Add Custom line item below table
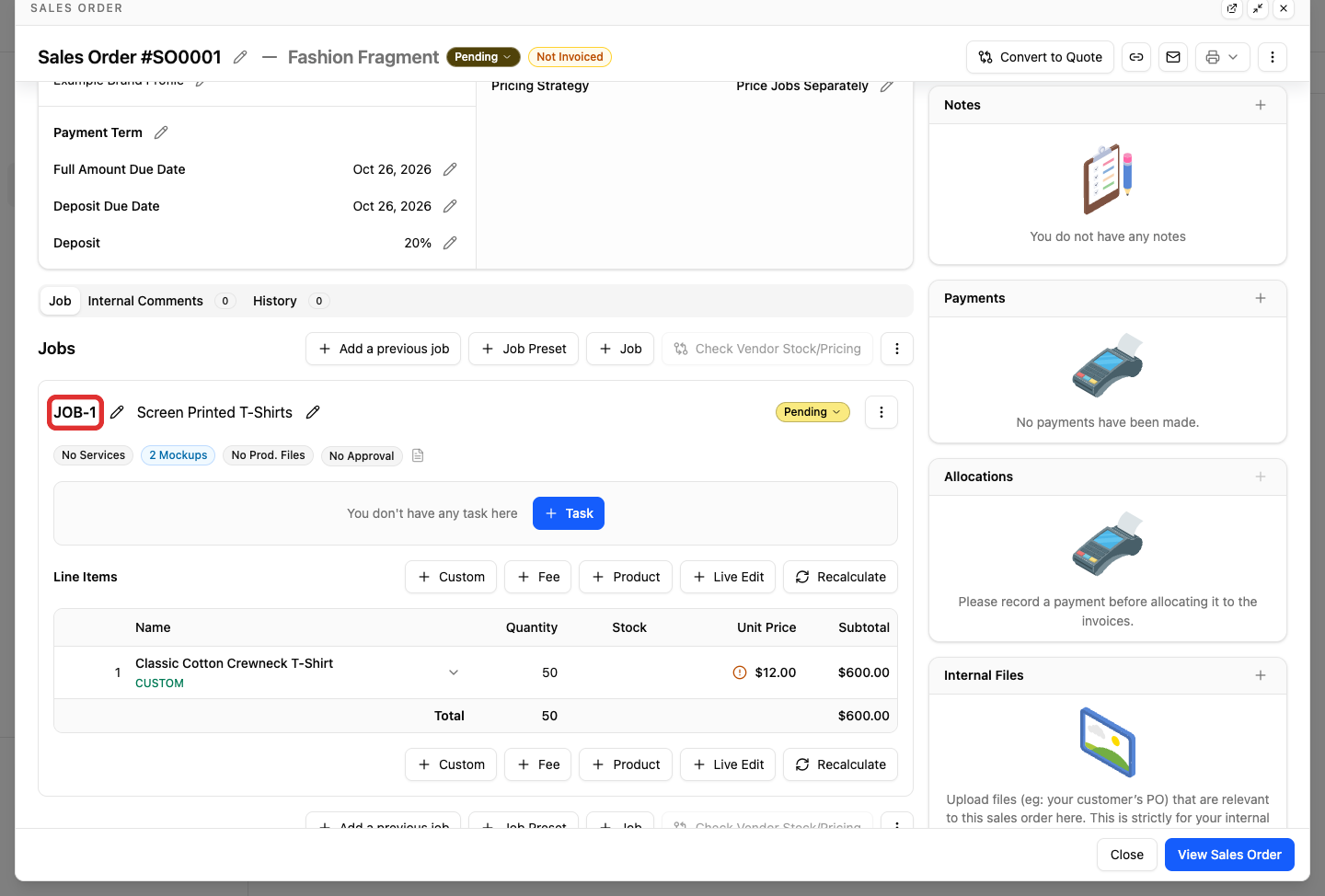 451,764
